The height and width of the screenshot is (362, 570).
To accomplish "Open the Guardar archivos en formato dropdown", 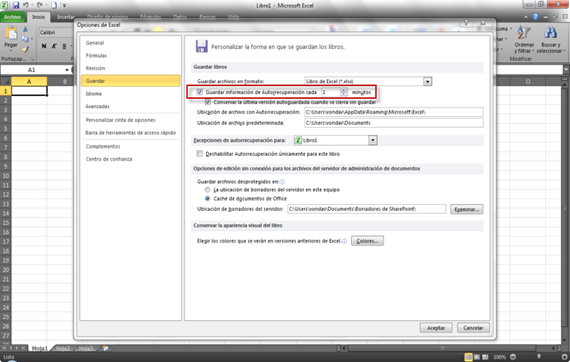I will point(428,81).
